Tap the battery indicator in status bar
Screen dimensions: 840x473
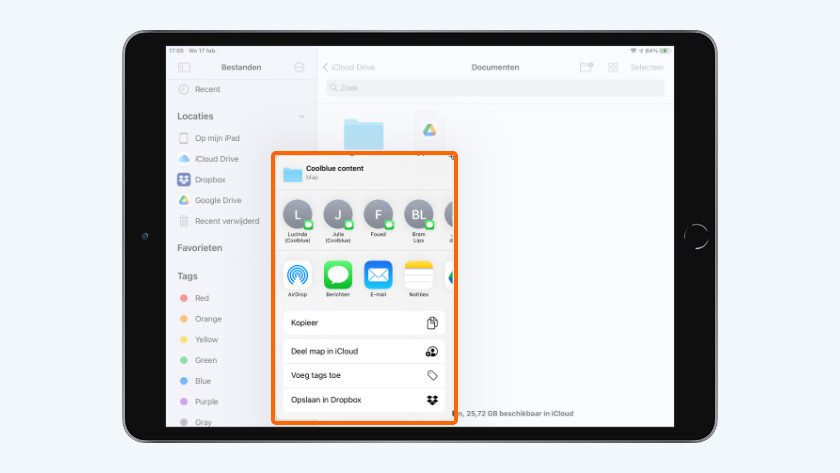coord(664,51)
